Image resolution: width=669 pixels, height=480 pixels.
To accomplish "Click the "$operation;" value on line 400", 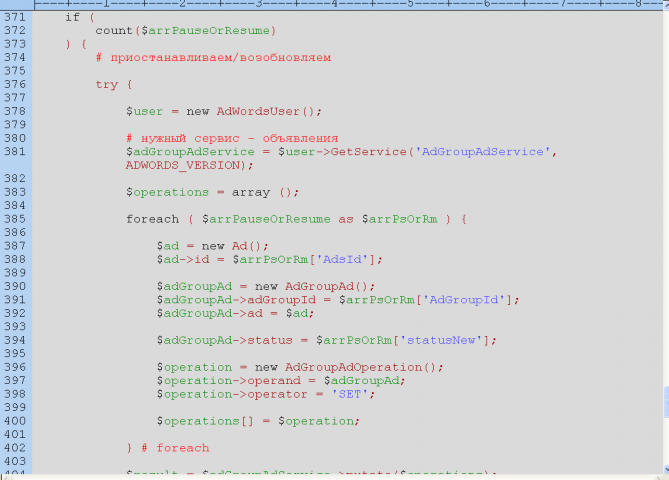I will coord(319,421).
